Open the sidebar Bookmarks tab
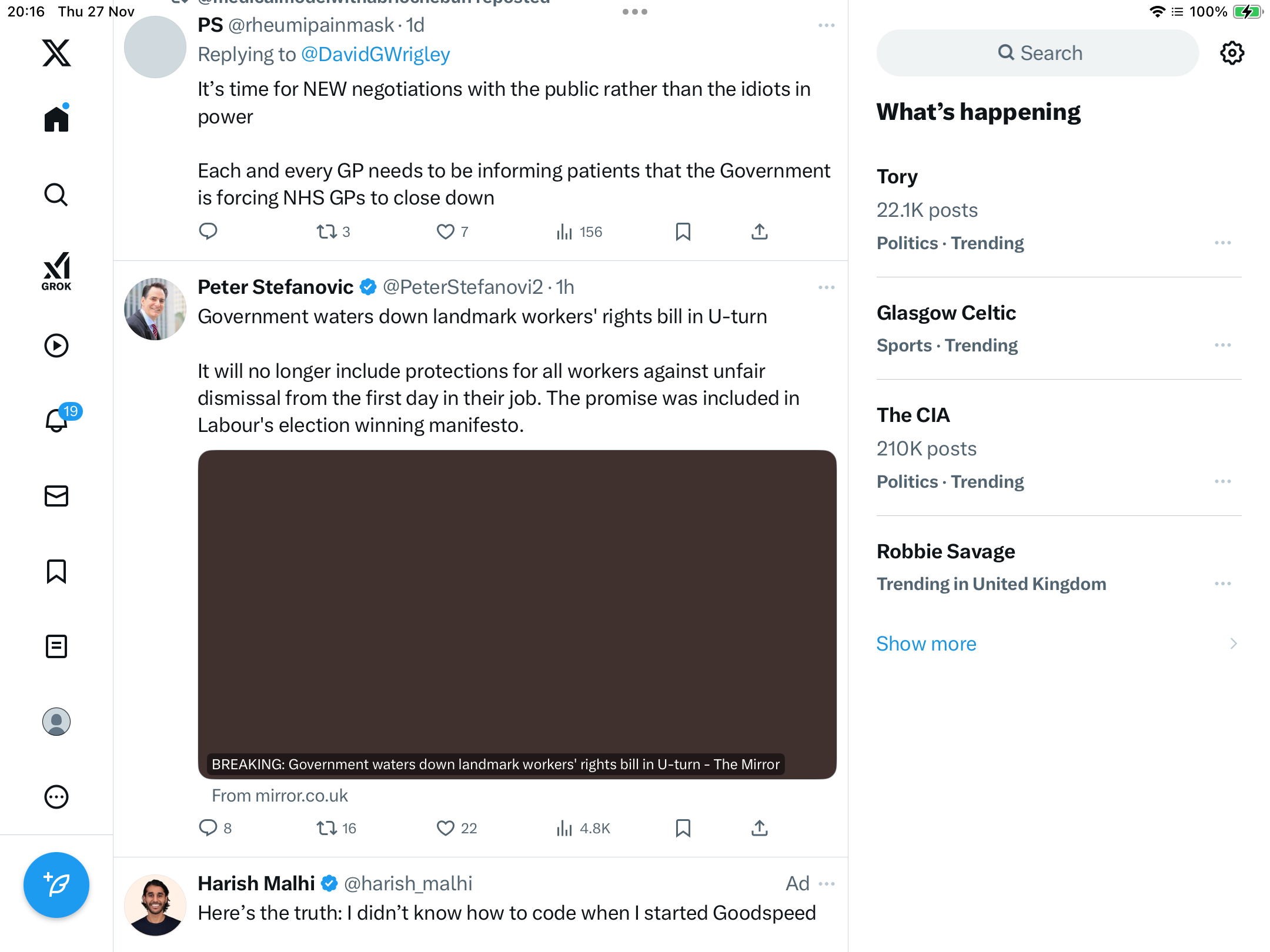Image resolution: width=1270 pixels, height=952 pixels. [56, 571]
